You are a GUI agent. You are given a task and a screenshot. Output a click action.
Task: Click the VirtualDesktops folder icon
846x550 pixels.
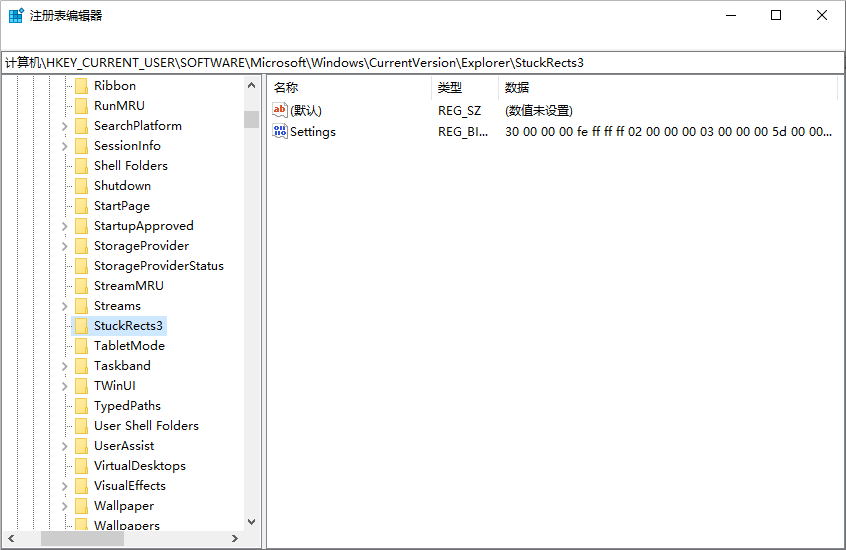coord(82,466)
